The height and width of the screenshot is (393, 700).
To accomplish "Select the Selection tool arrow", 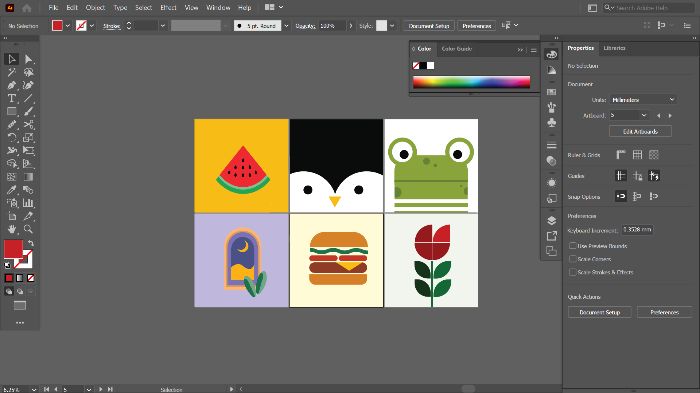I will click(x=12, y=59).
